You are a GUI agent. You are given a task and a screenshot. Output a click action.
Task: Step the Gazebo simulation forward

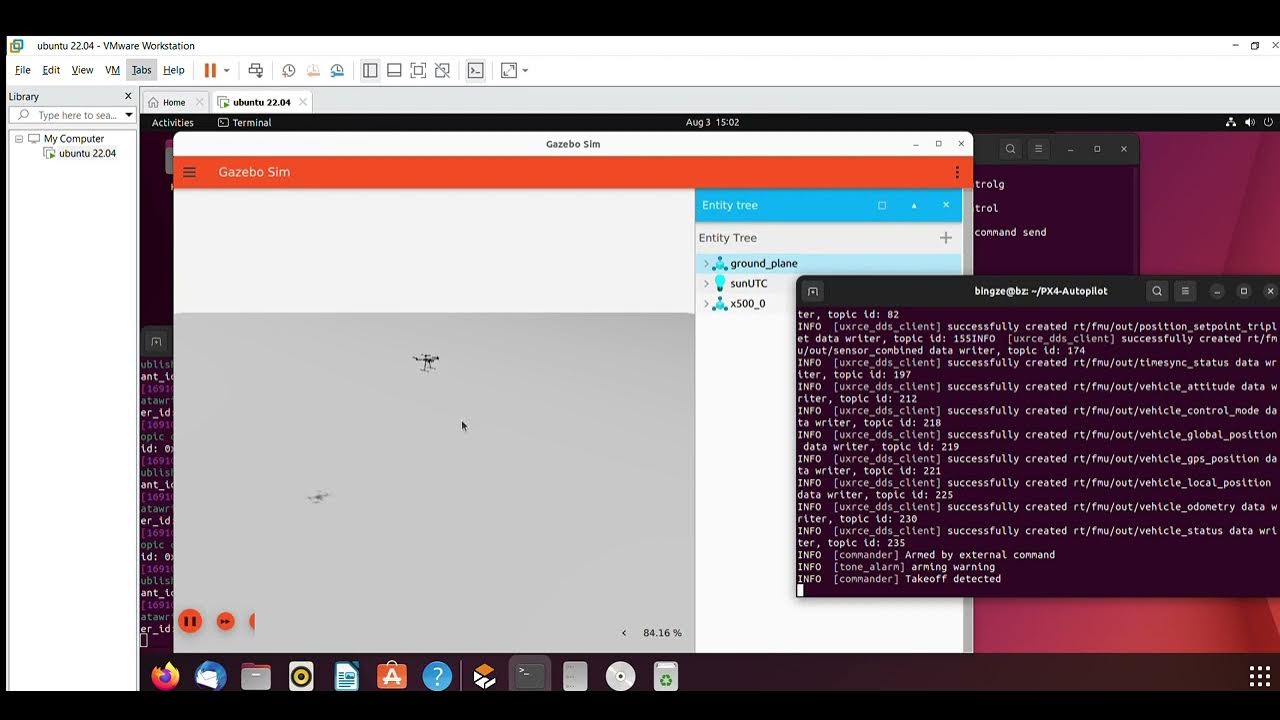click(226, 621)
